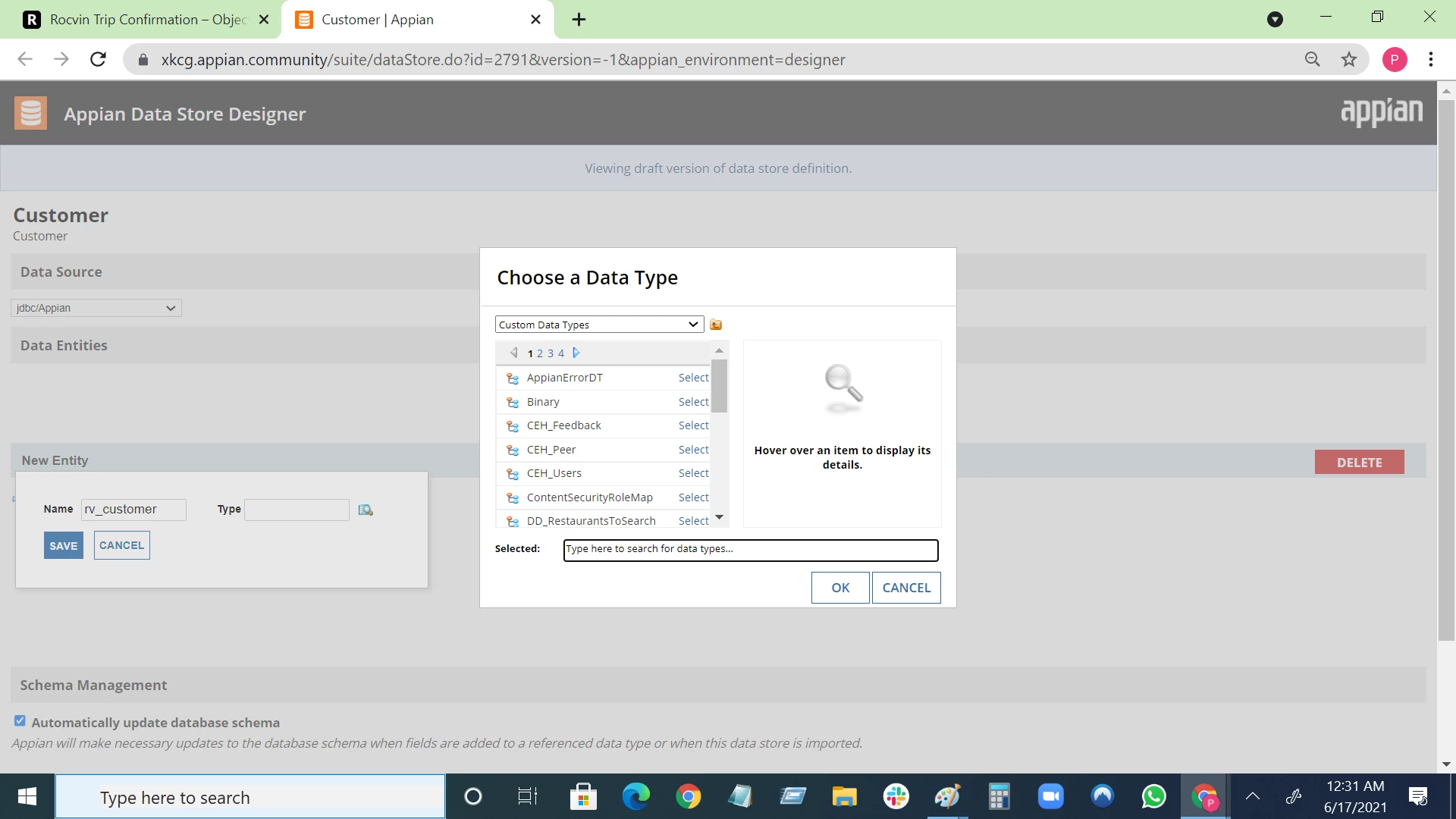Click Select link for CEH_Peer

(x=693, y=450)
